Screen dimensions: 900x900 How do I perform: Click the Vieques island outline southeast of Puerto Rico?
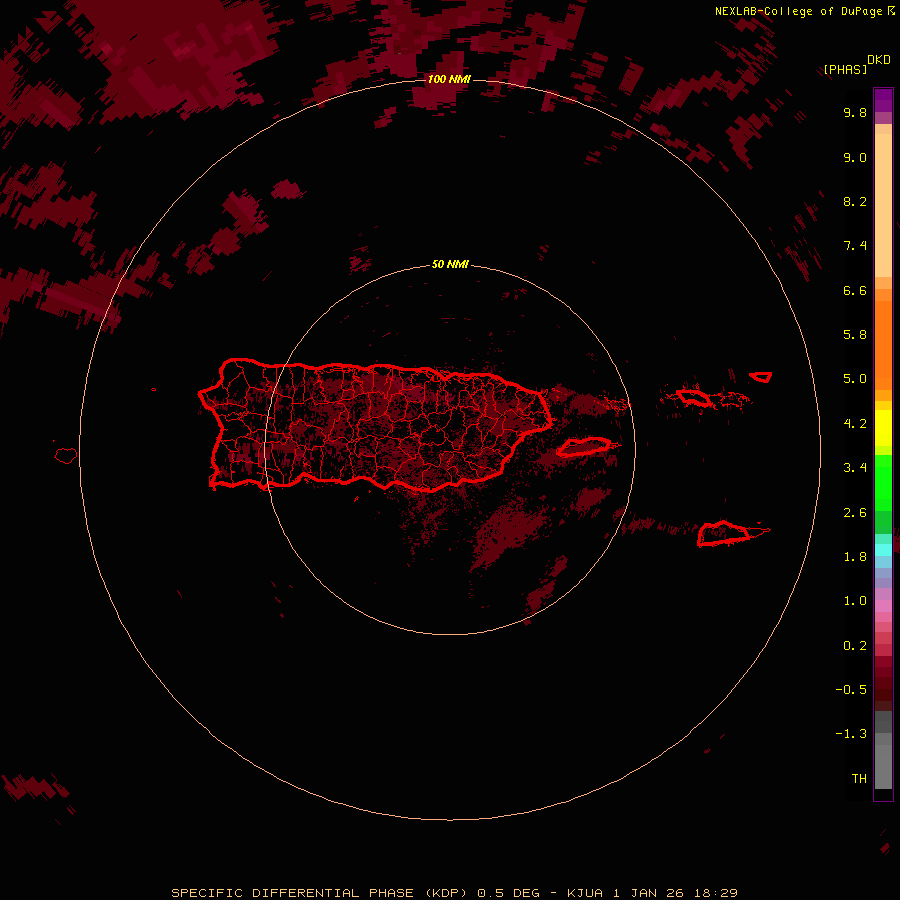[x=583, y=447]
